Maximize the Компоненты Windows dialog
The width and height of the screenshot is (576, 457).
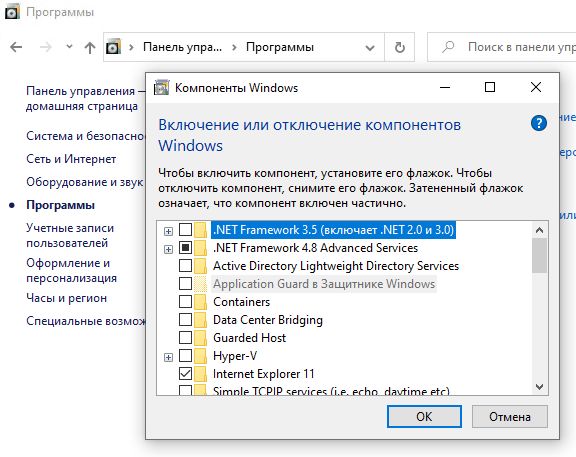490,87
